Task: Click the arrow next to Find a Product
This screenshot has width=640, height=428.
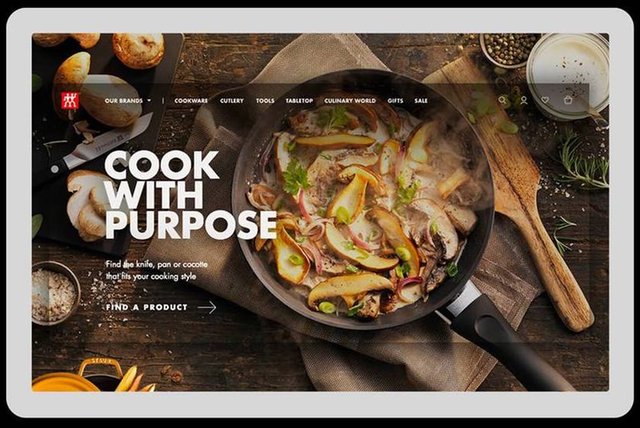Action: click(x=207, y=307)
